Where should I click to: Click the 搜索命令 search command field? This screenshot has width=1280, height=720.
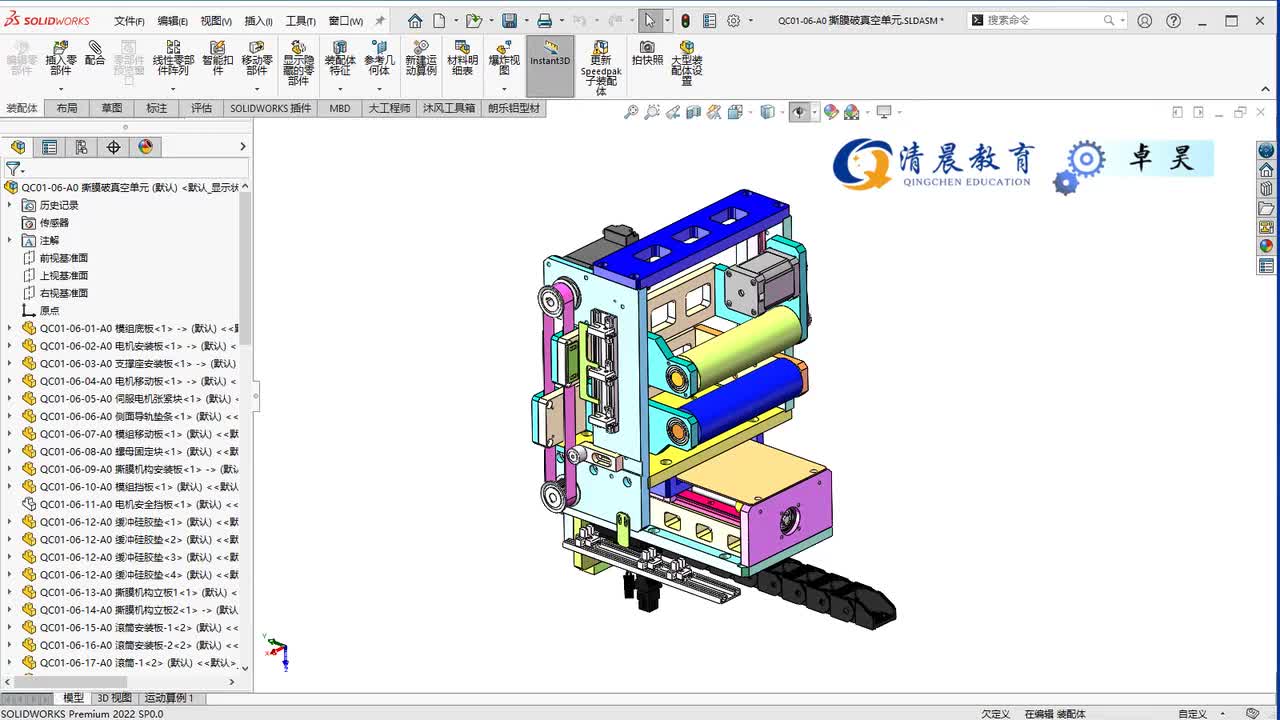[1047, 20]
